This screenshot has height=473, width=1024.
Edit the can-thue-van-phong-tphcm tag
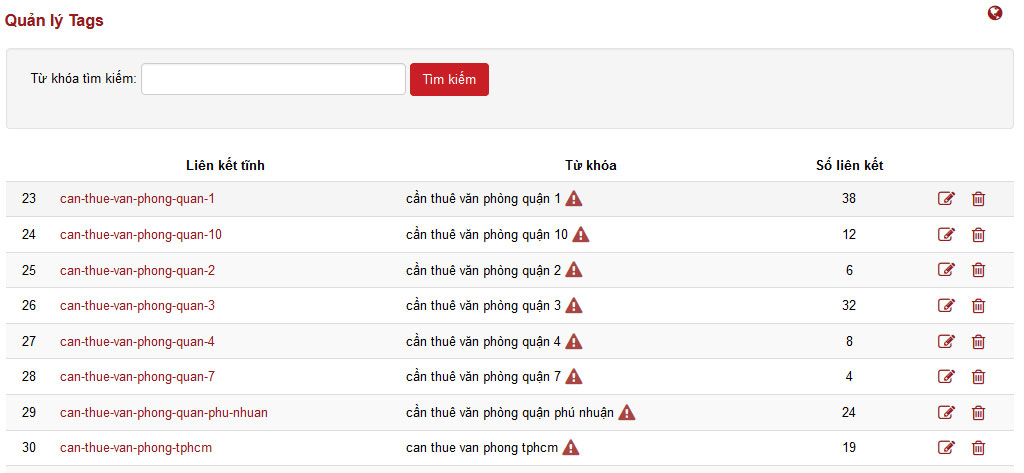pos(946,448)
